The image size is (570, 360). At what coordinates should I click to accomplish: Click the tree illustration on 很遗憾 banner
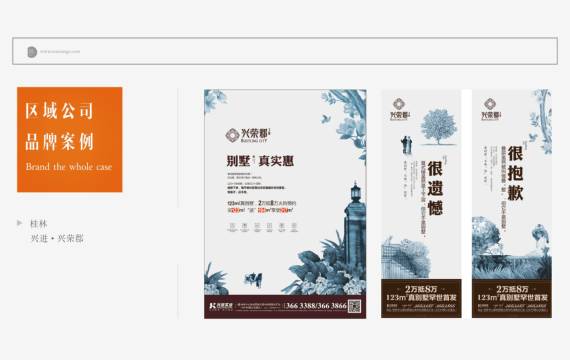click(439, 127)
